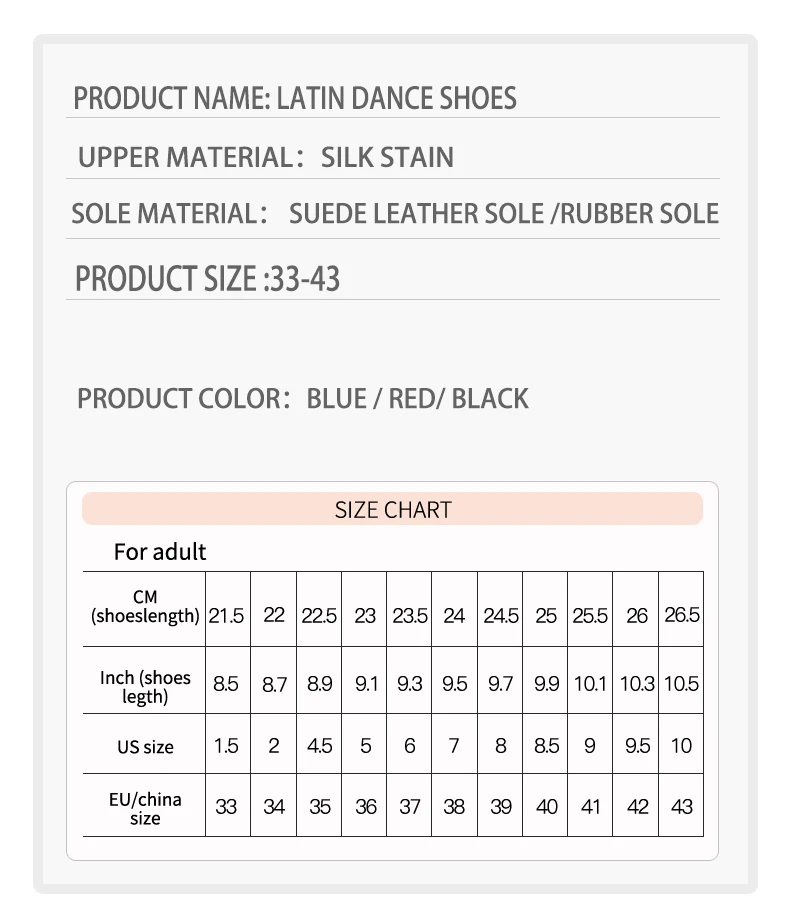Screen dimensions: 790x910
Task: Click the 26.5 cell in the CM row
Action: click(x=681, y=614)
